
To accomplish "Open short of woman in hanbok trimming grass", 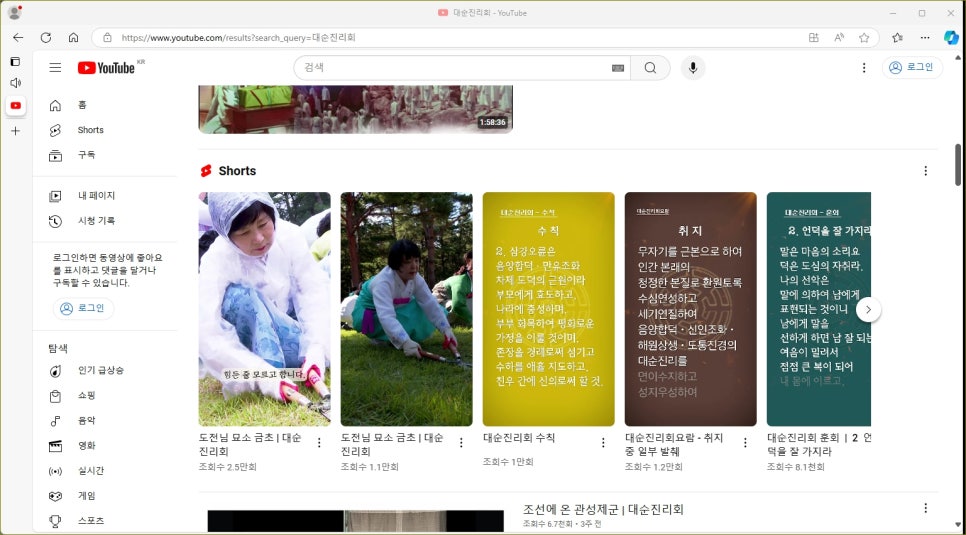I will 407,309.
